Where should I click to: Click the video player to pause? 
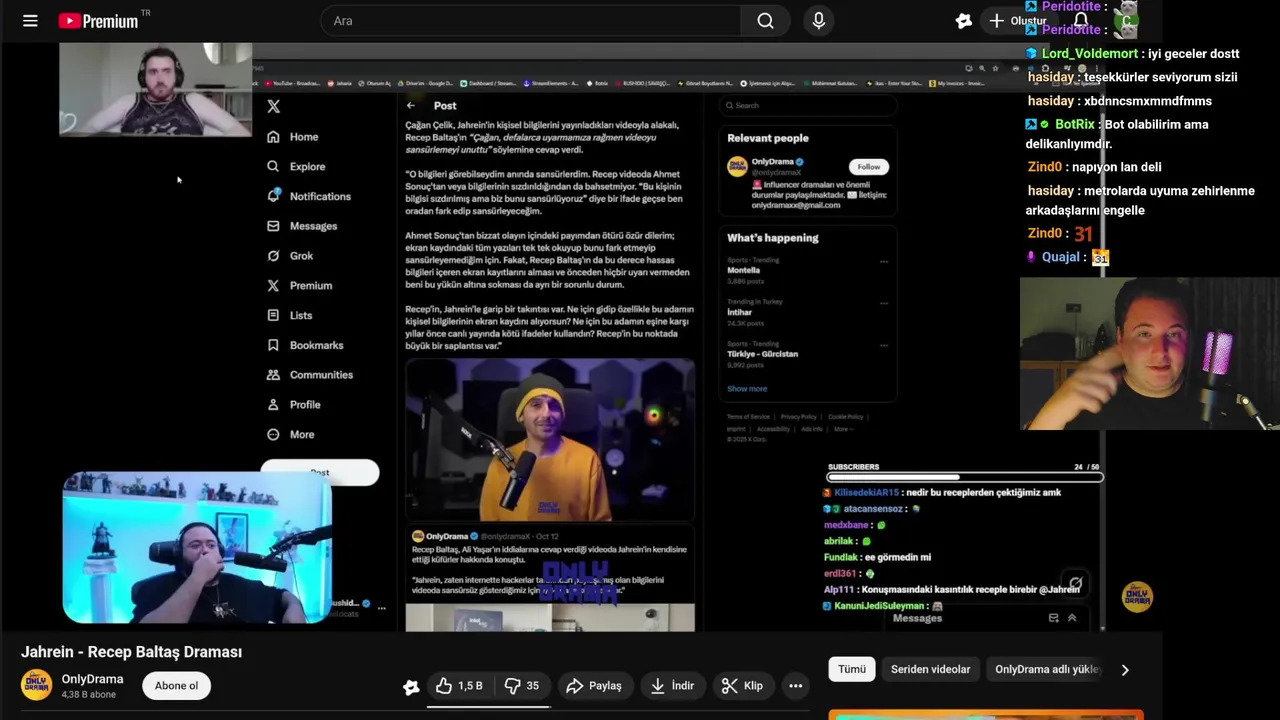[580, 336]
